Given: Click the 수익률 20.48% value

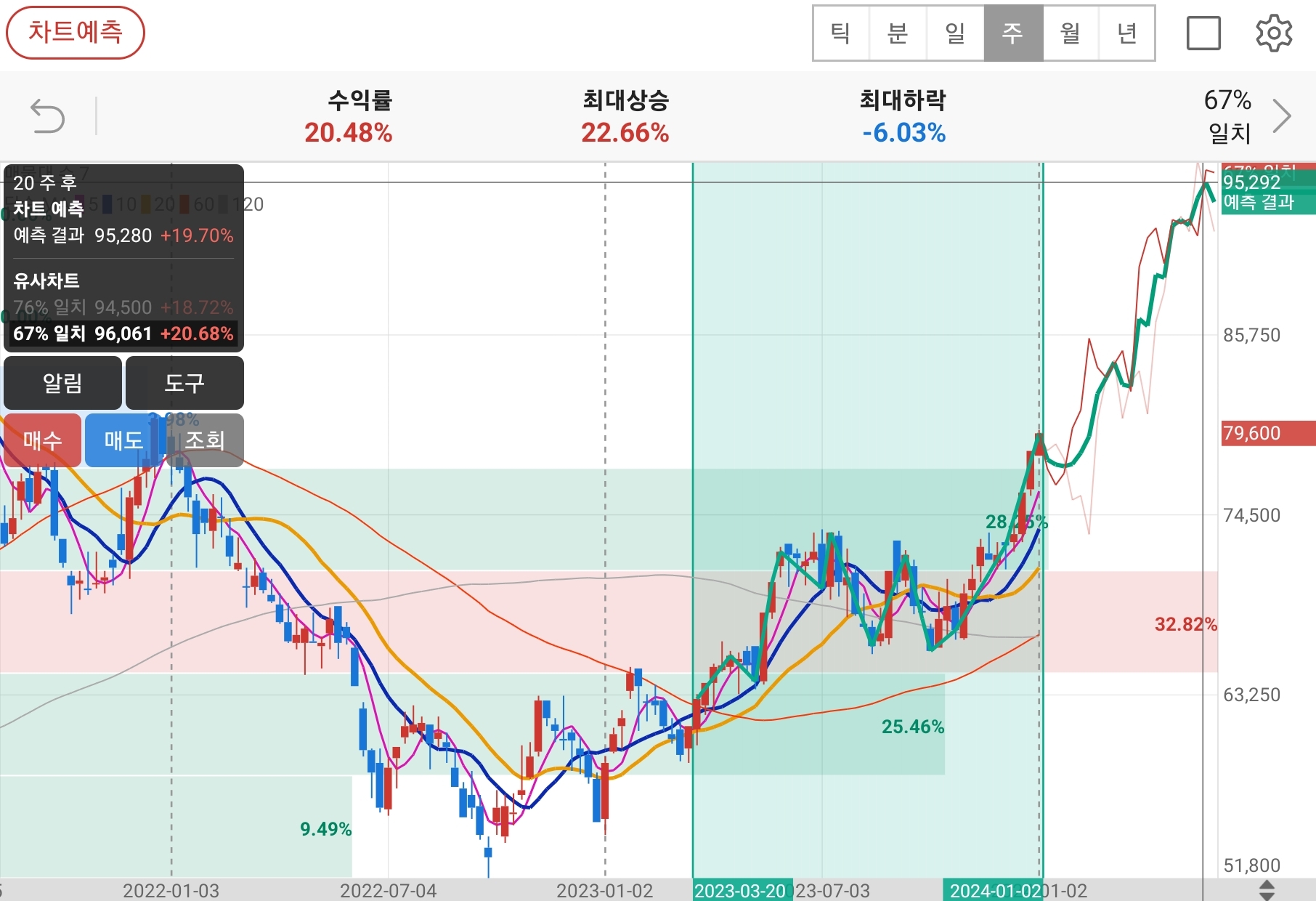Looking at the screenshot, I should point(349,133).
